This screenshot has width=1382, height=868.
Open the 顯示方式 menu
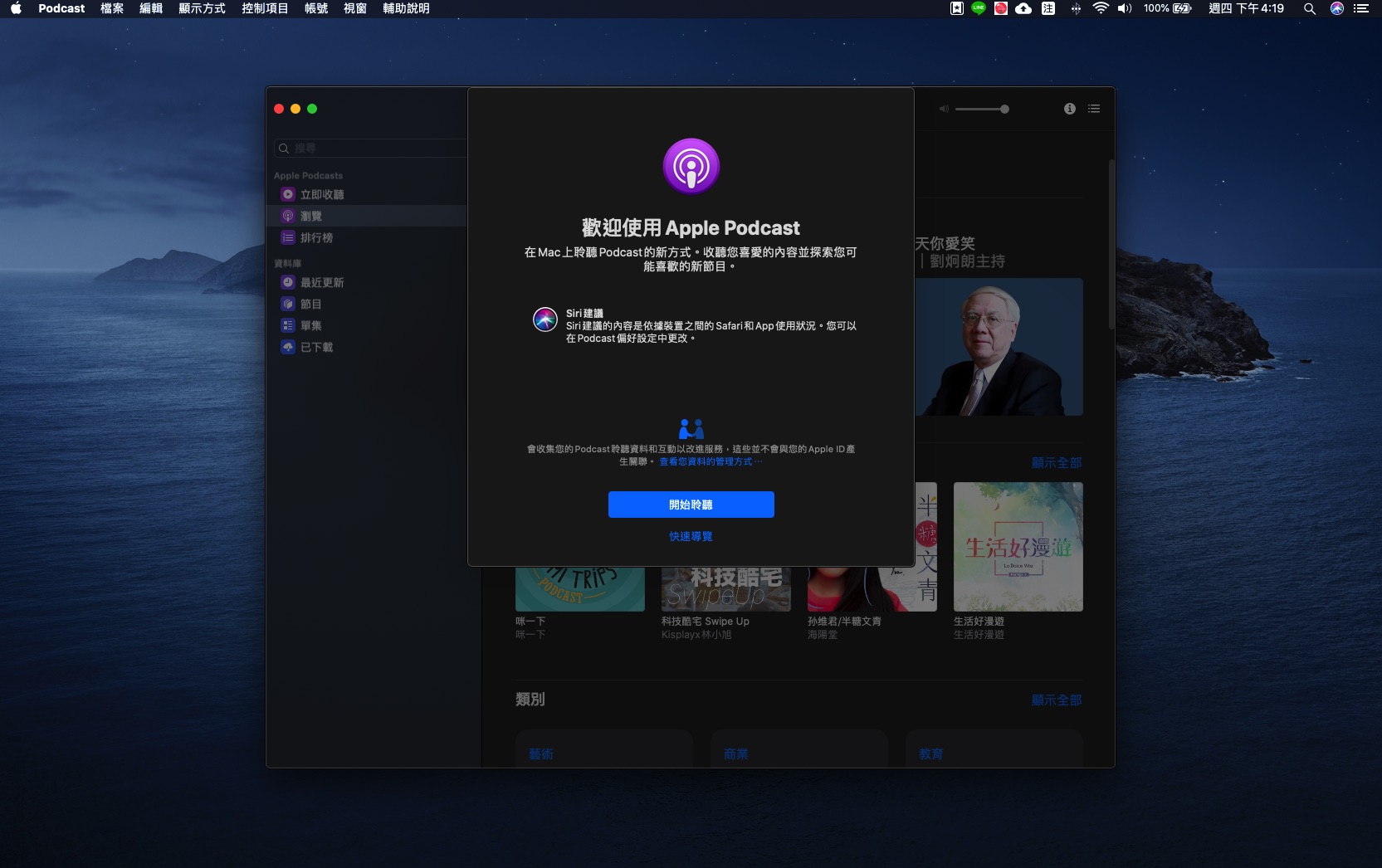point(202,8)
